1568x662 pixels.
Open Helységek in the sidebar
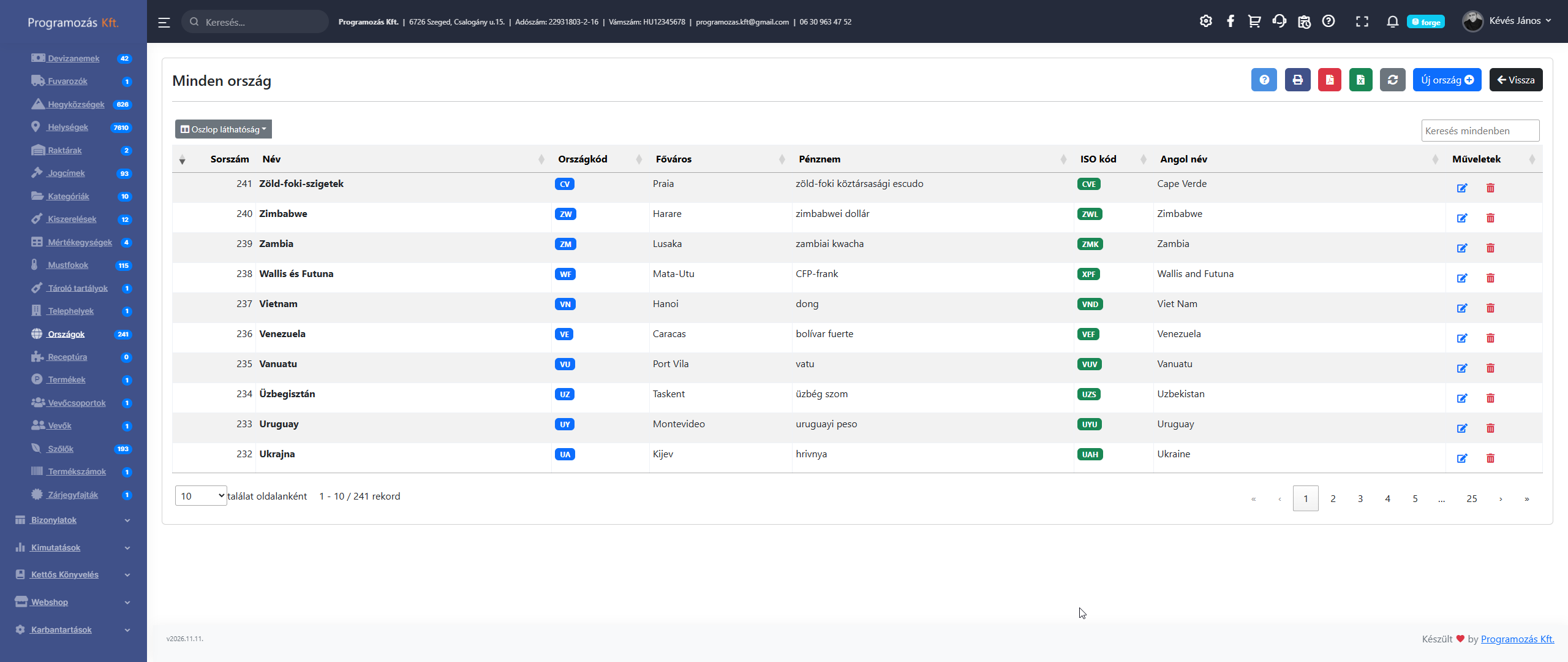(x=68, y=127)
